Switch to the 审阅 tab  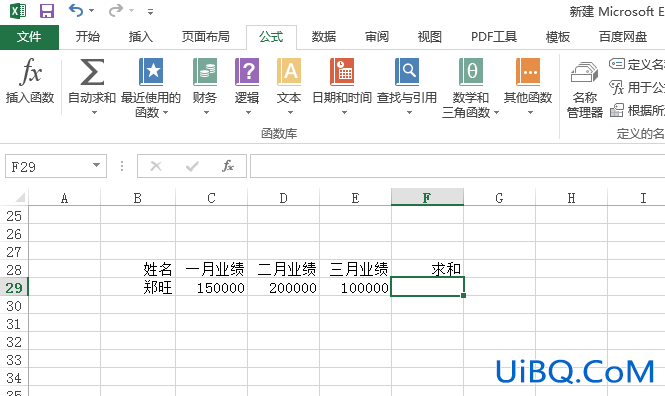377,37
